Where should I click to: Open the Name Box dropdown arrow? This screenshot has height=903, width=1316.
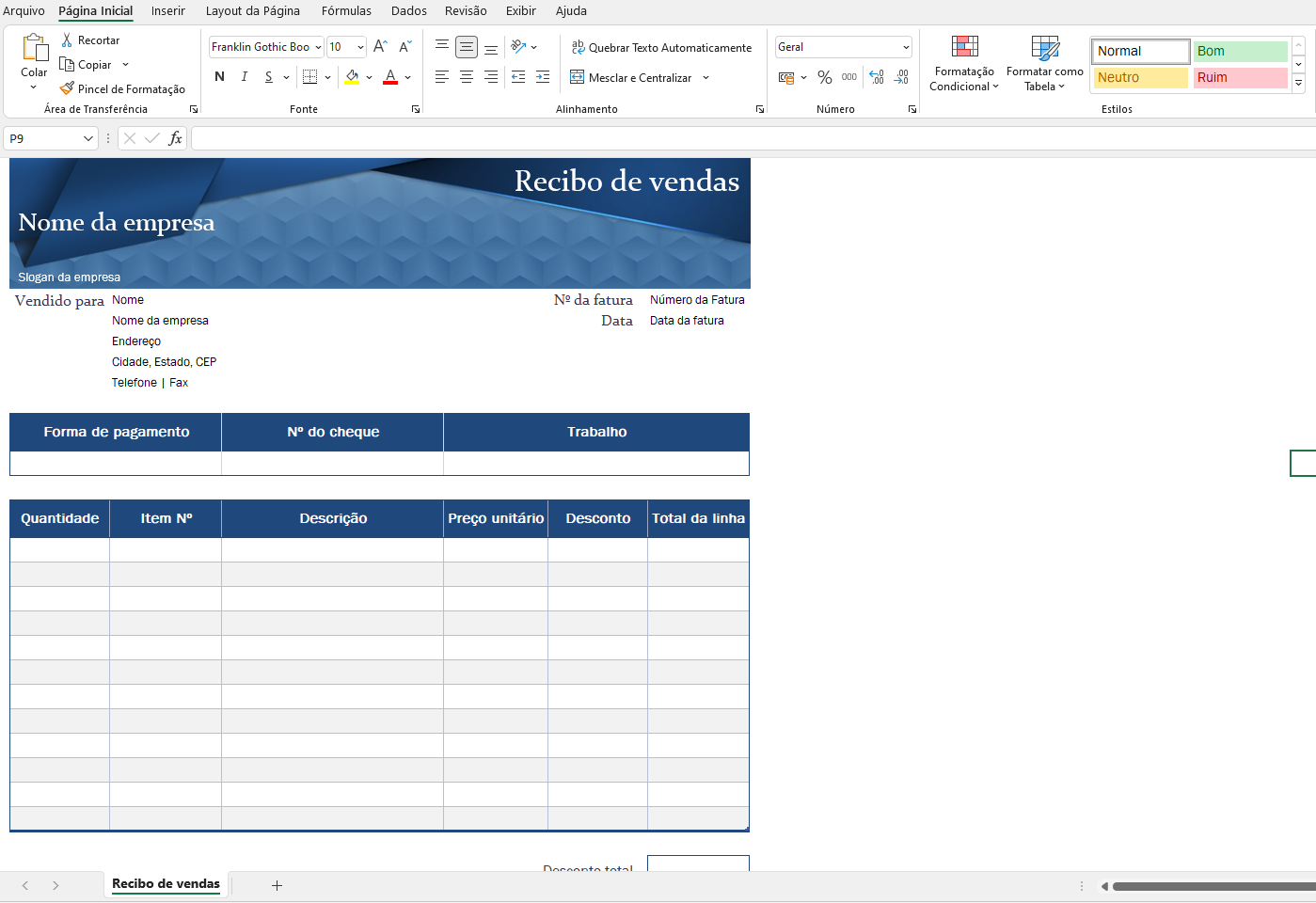[x=88, y=138]
